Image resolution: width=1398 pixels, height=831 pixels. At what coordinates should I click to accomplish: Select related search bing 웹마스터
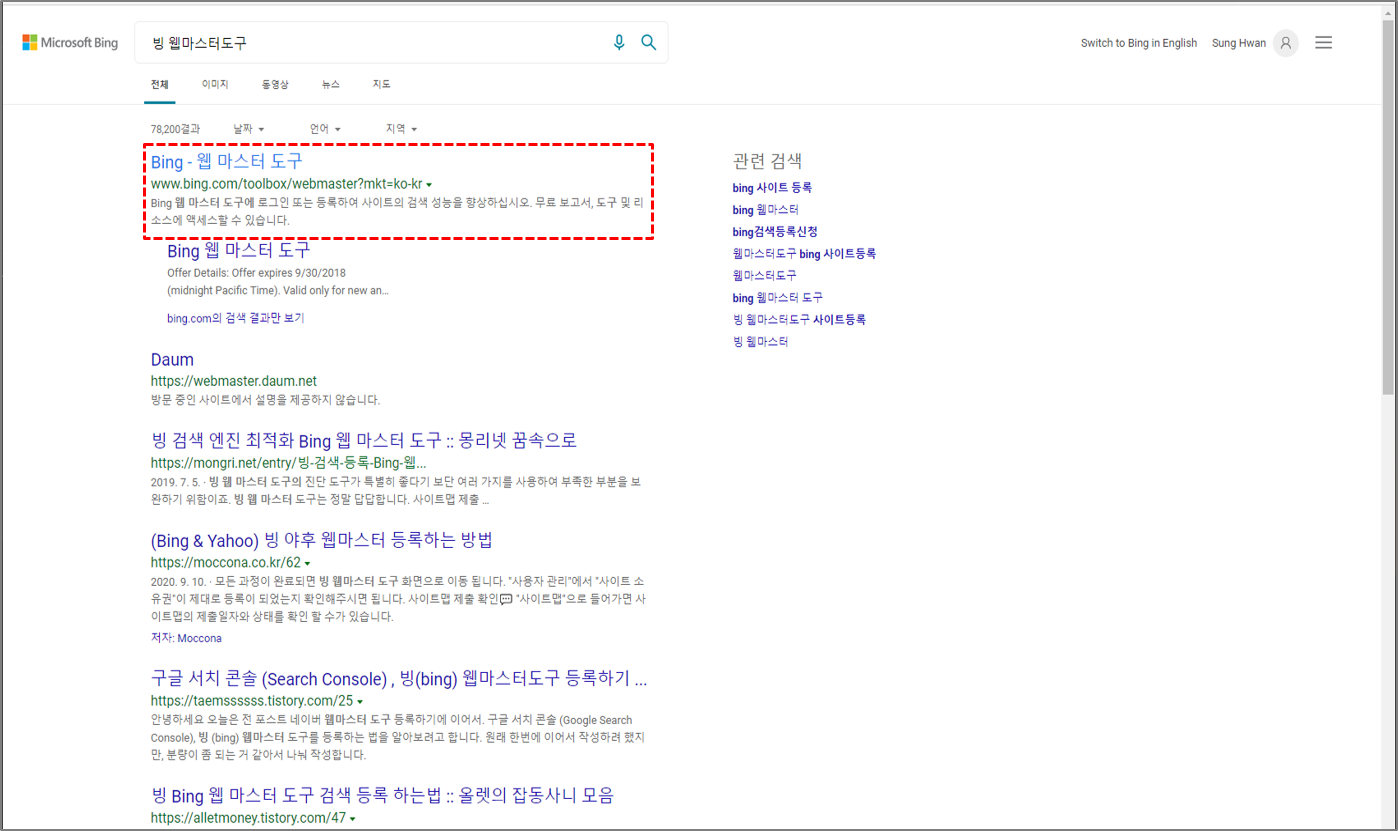[765, 210]
